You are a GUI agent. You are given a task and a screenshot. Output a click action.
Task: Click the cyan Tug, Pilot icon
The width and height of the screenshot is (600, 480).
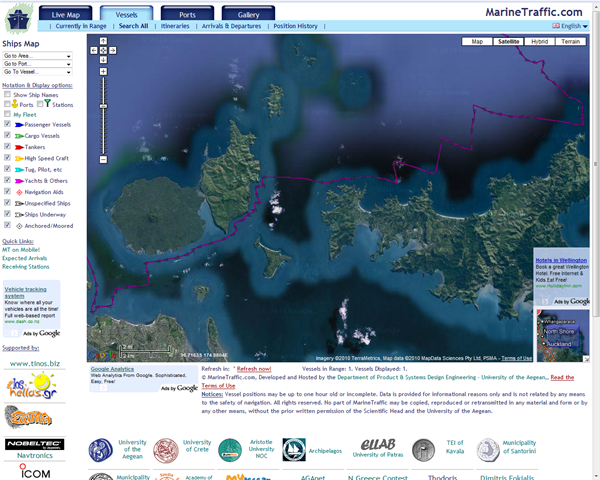pos(19,170)
